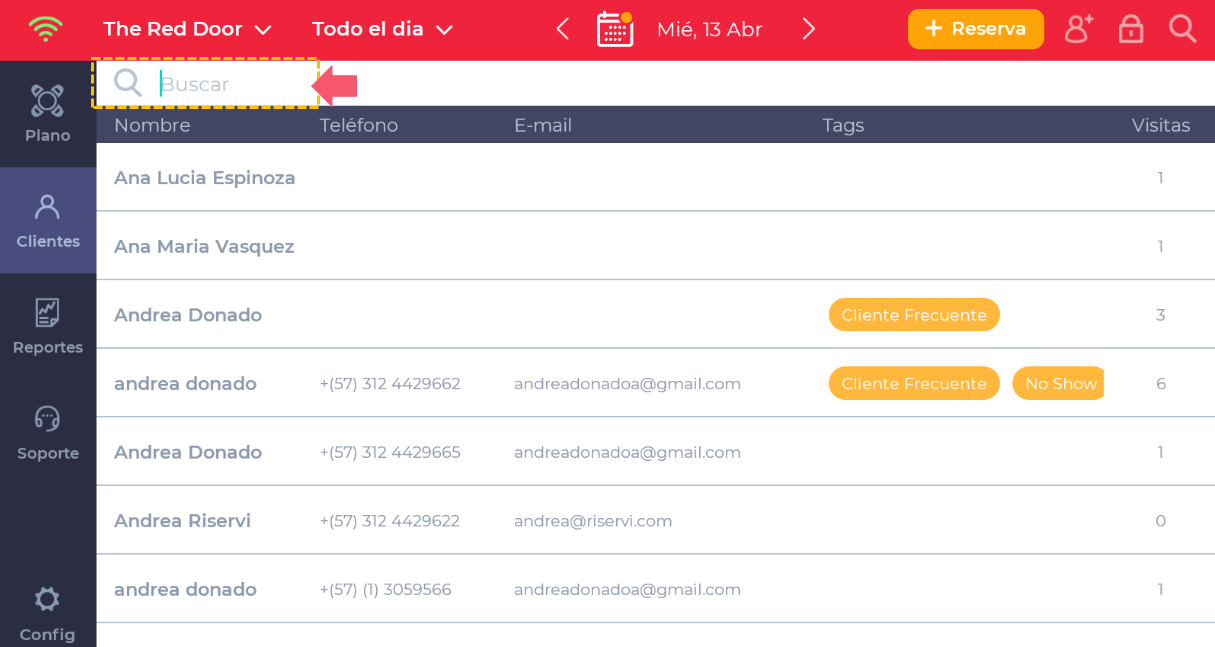Click the Tags column header

tap(843, 125)
